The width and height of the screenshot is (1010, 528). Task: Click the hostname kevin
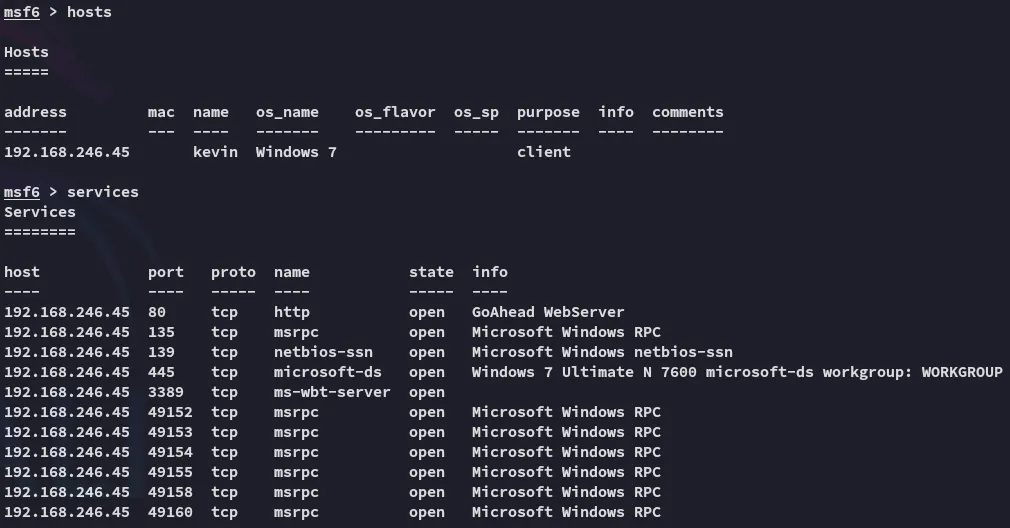click(x=215, y=152)
